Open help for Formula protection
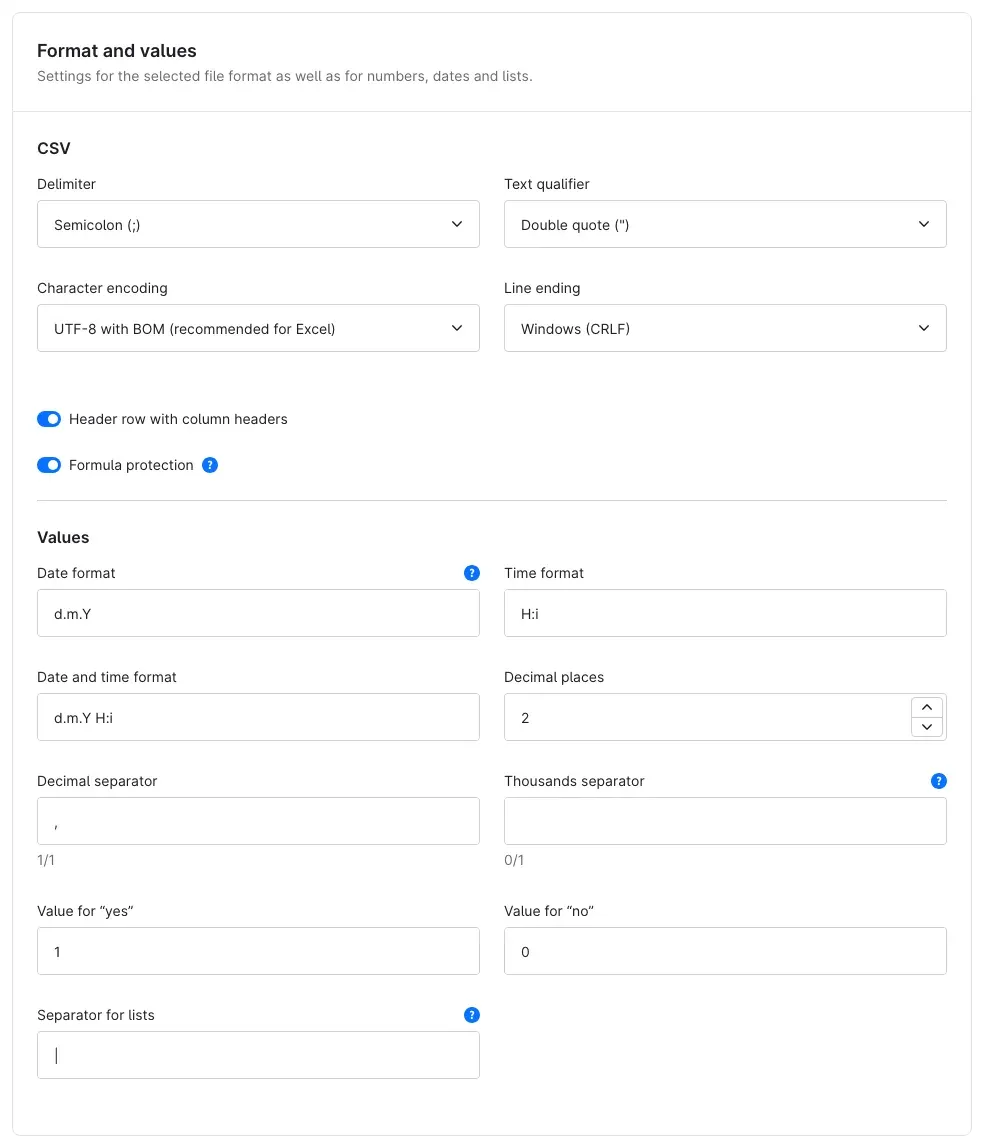 coord(209,465)
